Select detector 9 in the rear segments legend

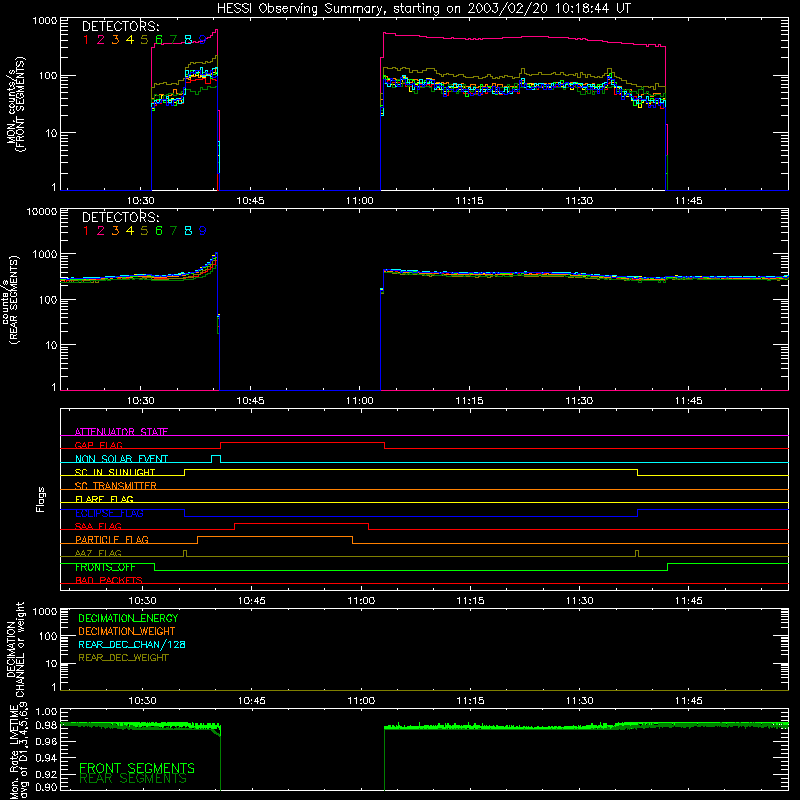[x=203, y=231]
